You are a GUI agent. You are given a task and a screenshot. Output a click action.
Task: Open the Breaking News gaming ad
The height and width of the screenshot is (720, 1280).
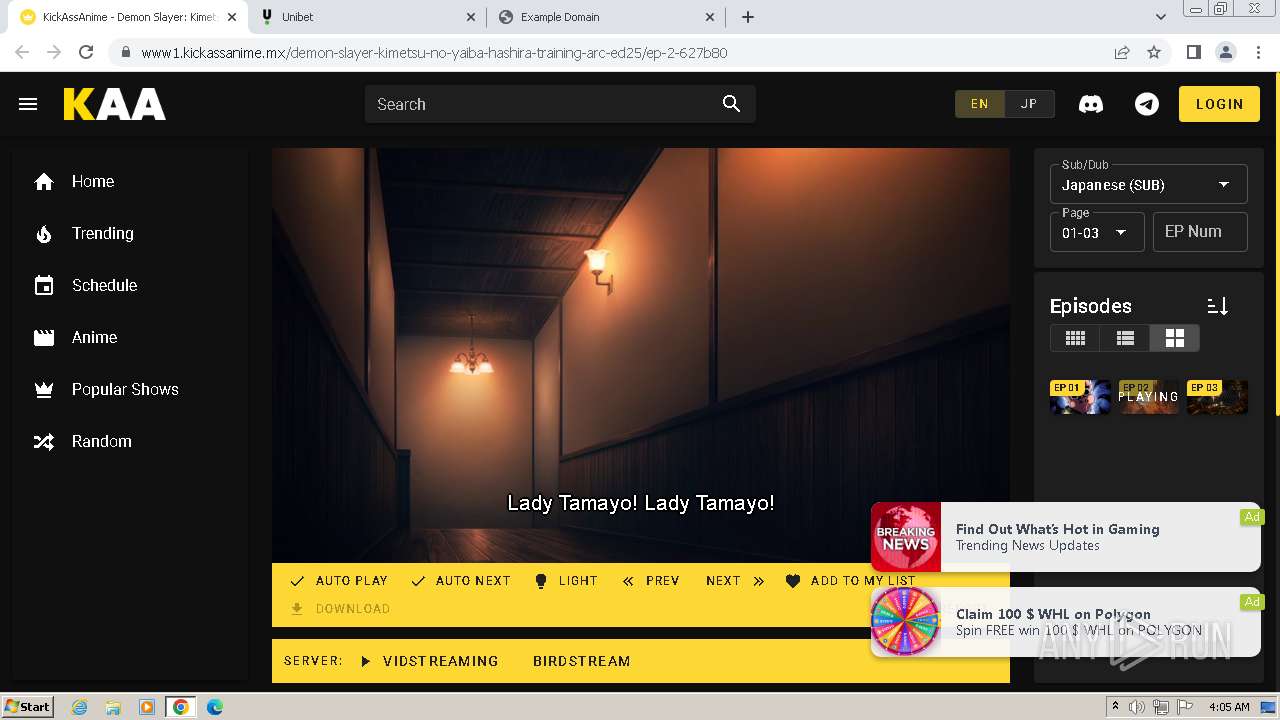tap(1066, 537)
